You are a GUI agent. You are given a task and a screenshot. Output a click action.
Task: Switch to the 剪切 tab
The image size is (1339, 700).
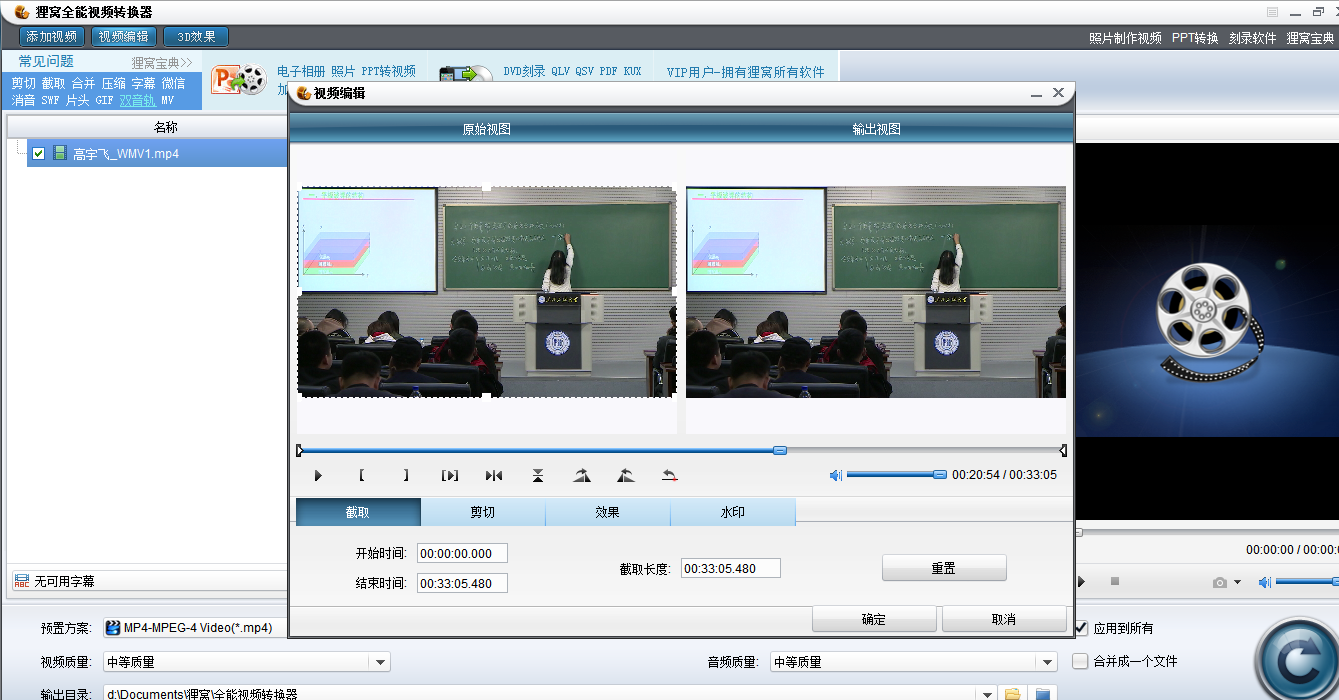point(483,512)
